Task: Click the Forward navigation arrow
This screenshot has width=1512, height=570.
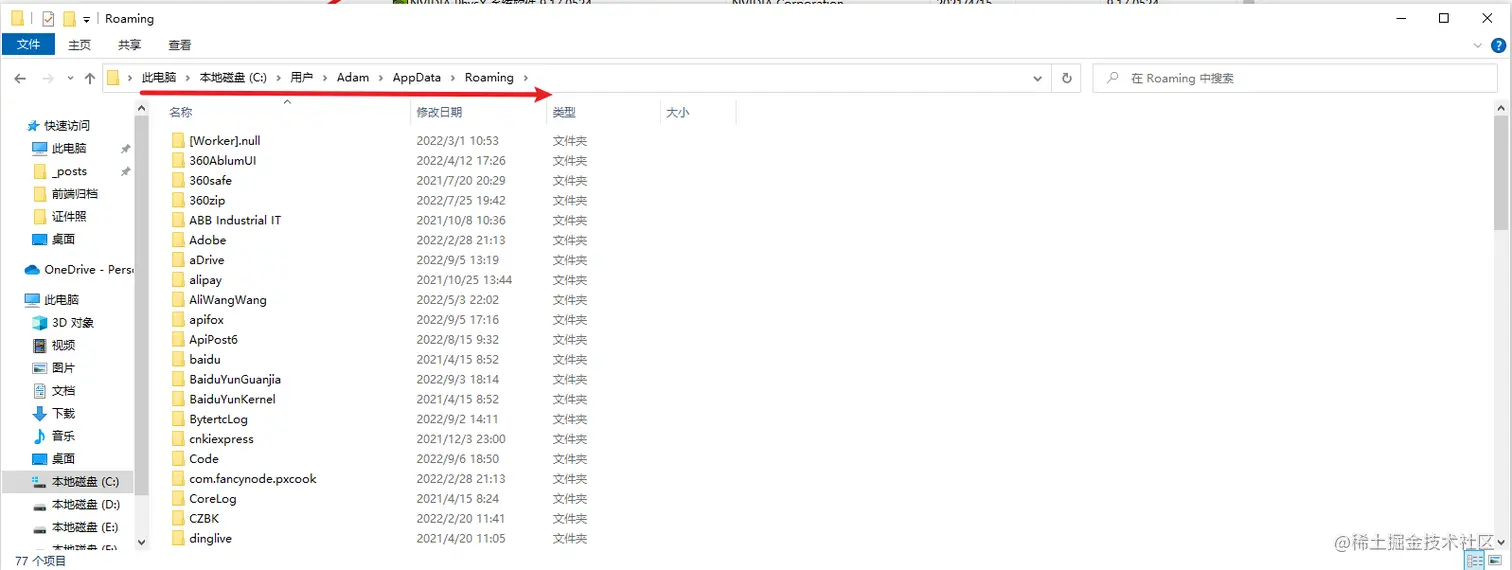Action: pyautogui.click(x=47, y=78)
